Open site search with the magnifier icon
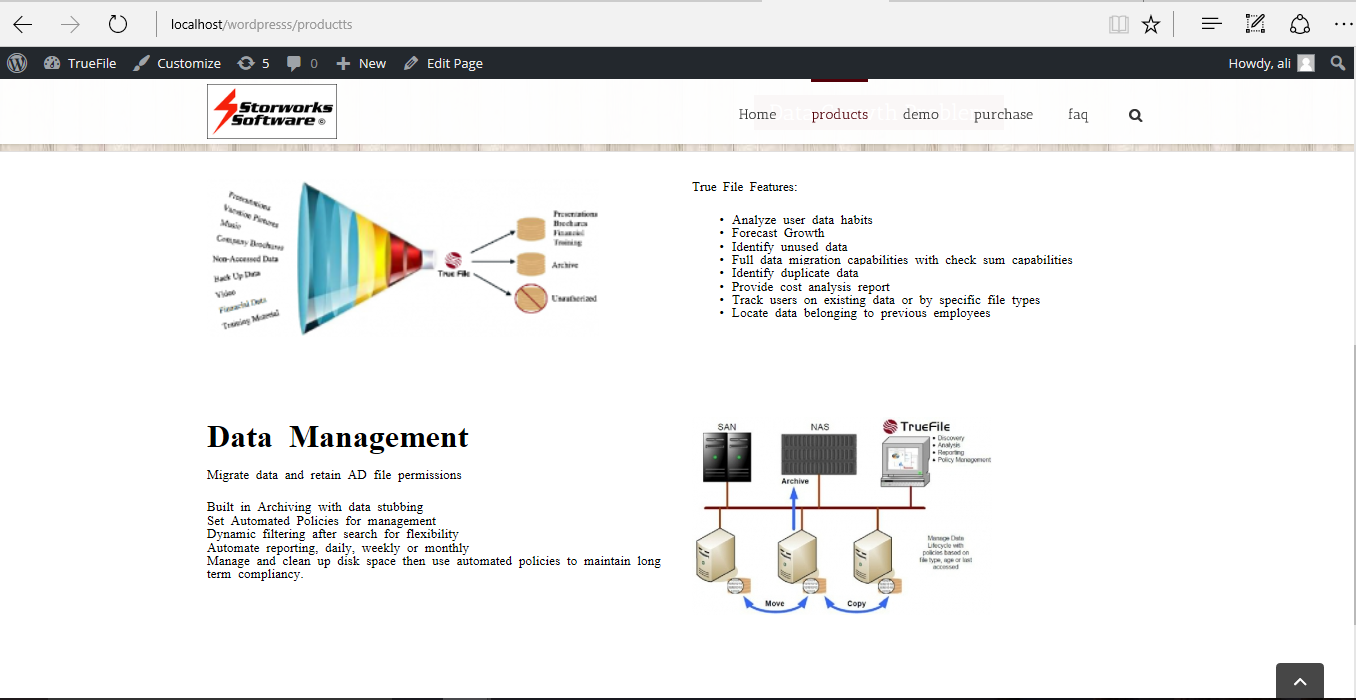The image size is (1356, 700). [1135, 115]
